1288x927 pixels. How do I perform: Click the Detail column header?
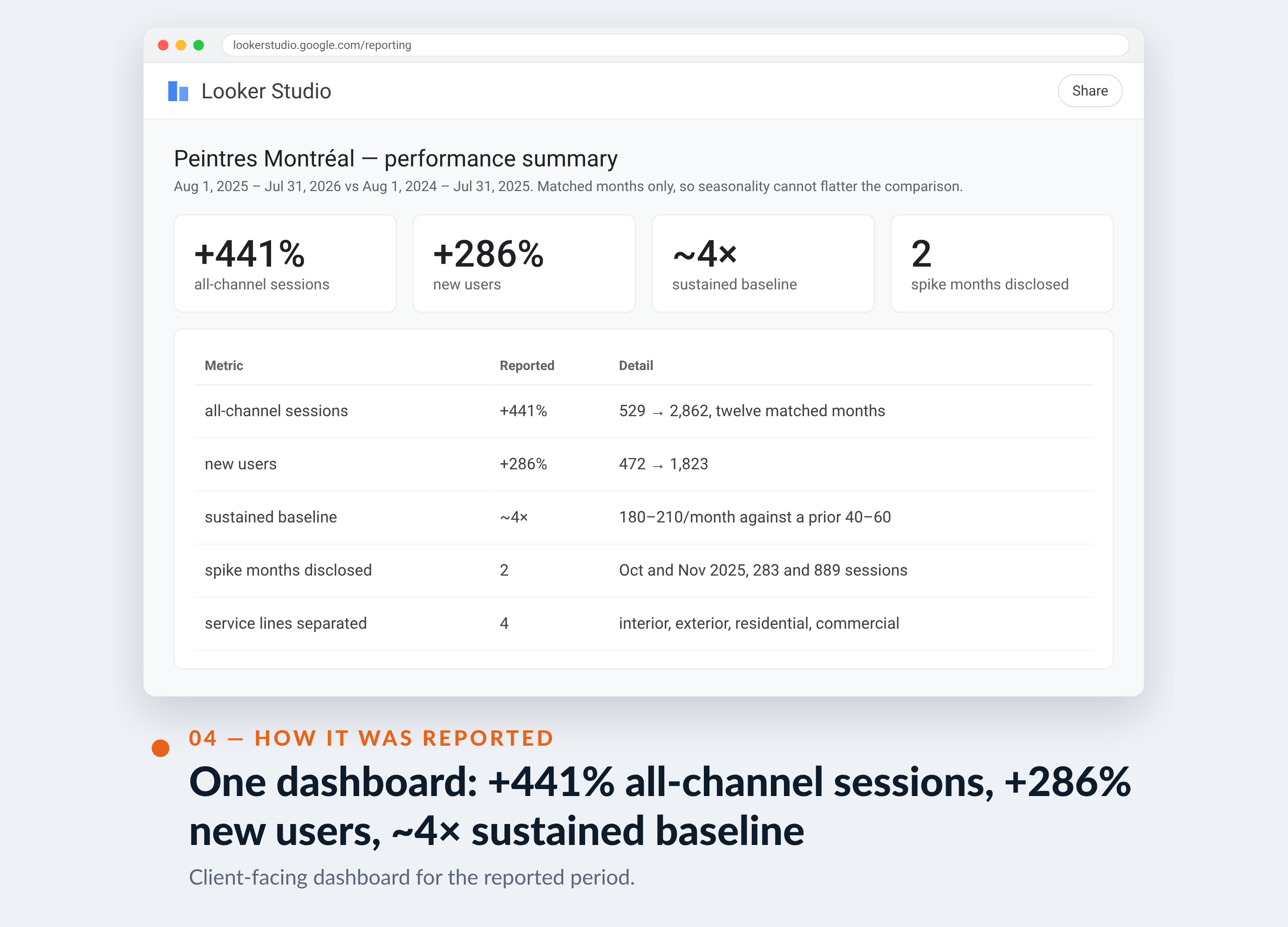pyautogui.click(x=635, y=365)
